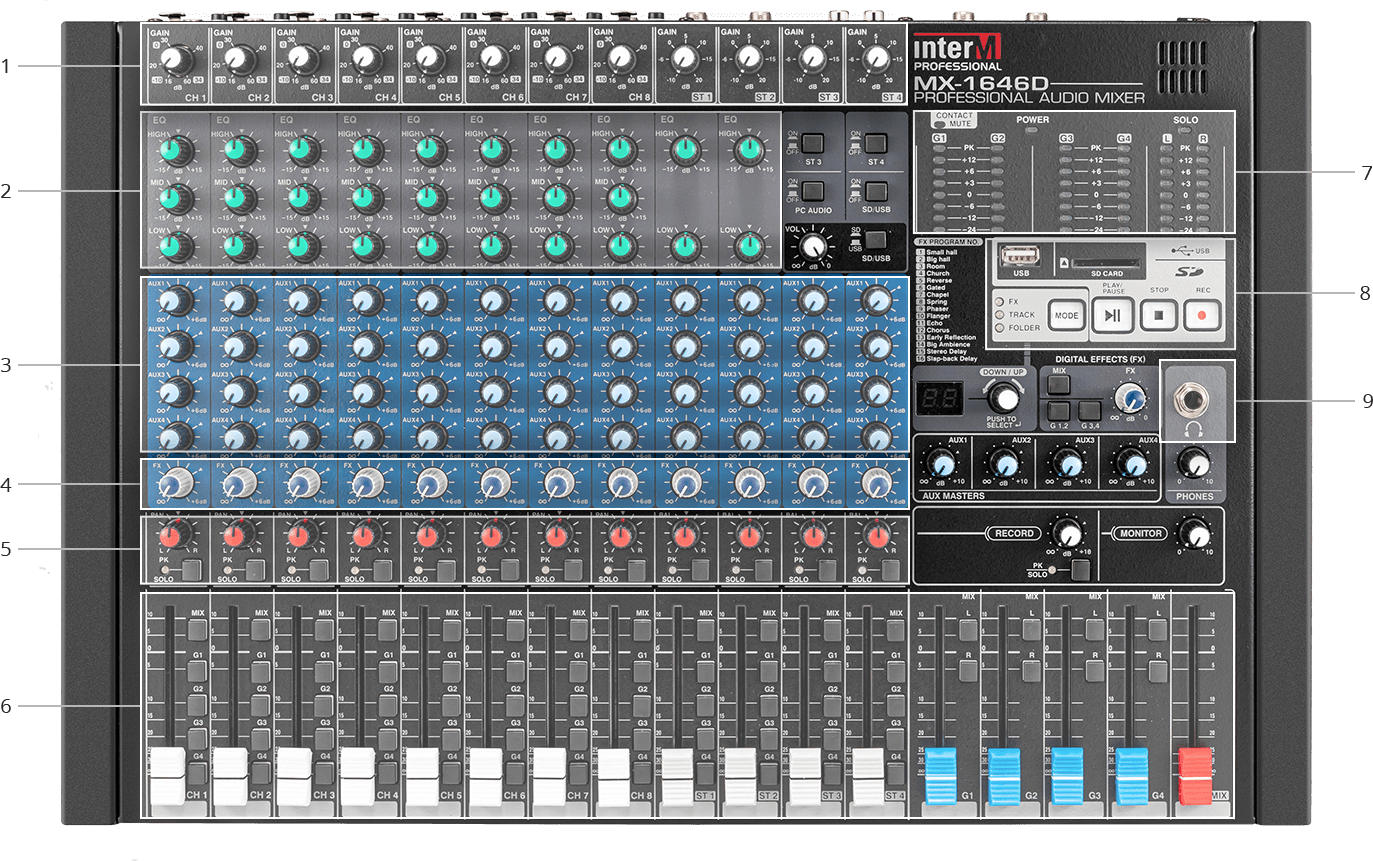Click the CH 8 channel fader
The image size is (1373, 861).
(x=614, y=776)
